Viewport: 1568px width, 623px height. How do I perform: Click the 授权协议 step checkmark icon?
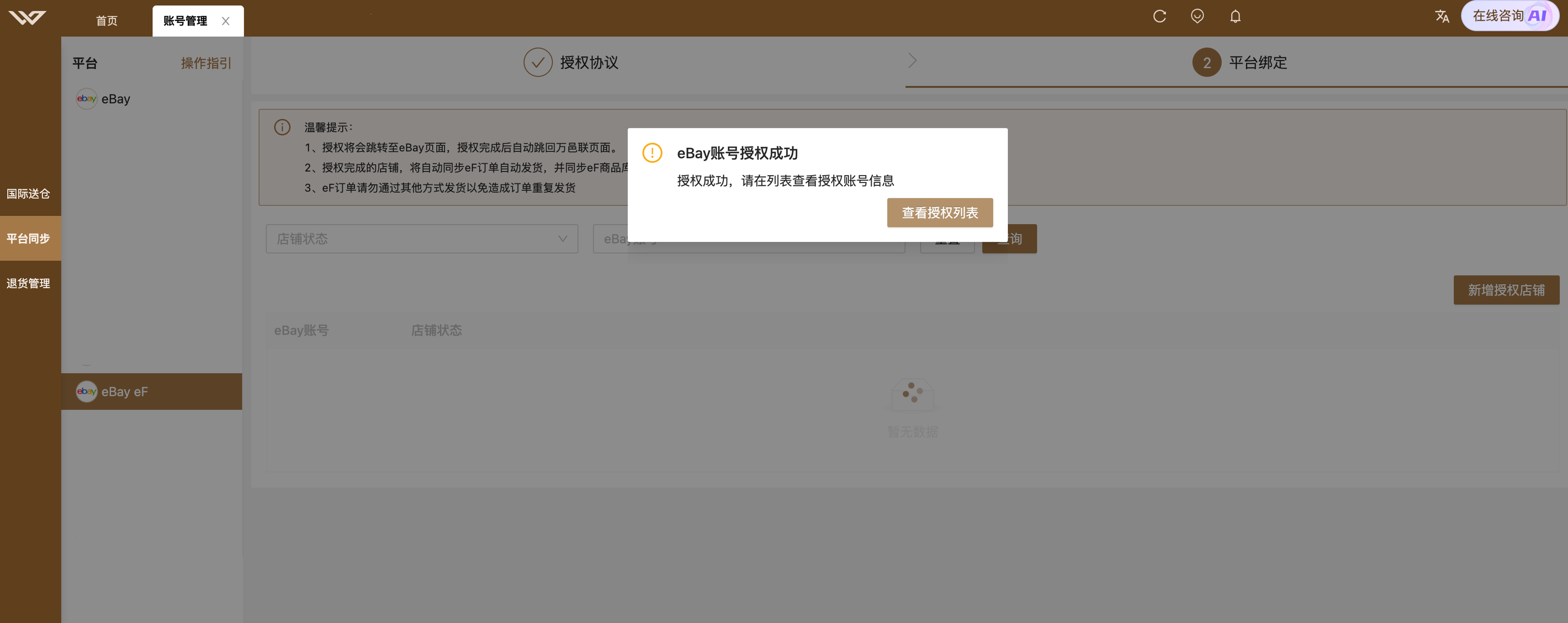(x=537, y=63)
